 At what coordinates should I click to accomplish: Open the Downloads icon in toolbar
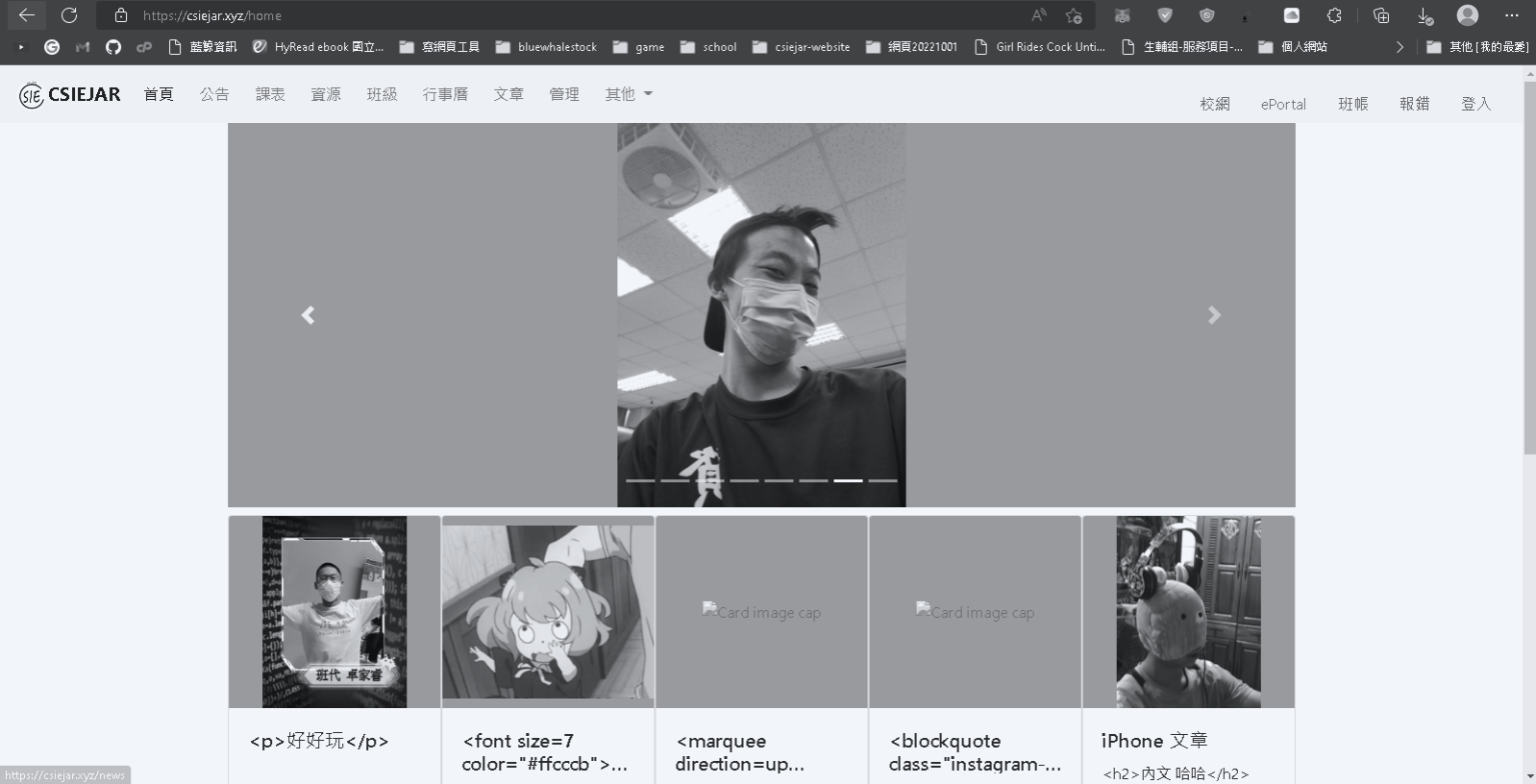[1425, 15]
